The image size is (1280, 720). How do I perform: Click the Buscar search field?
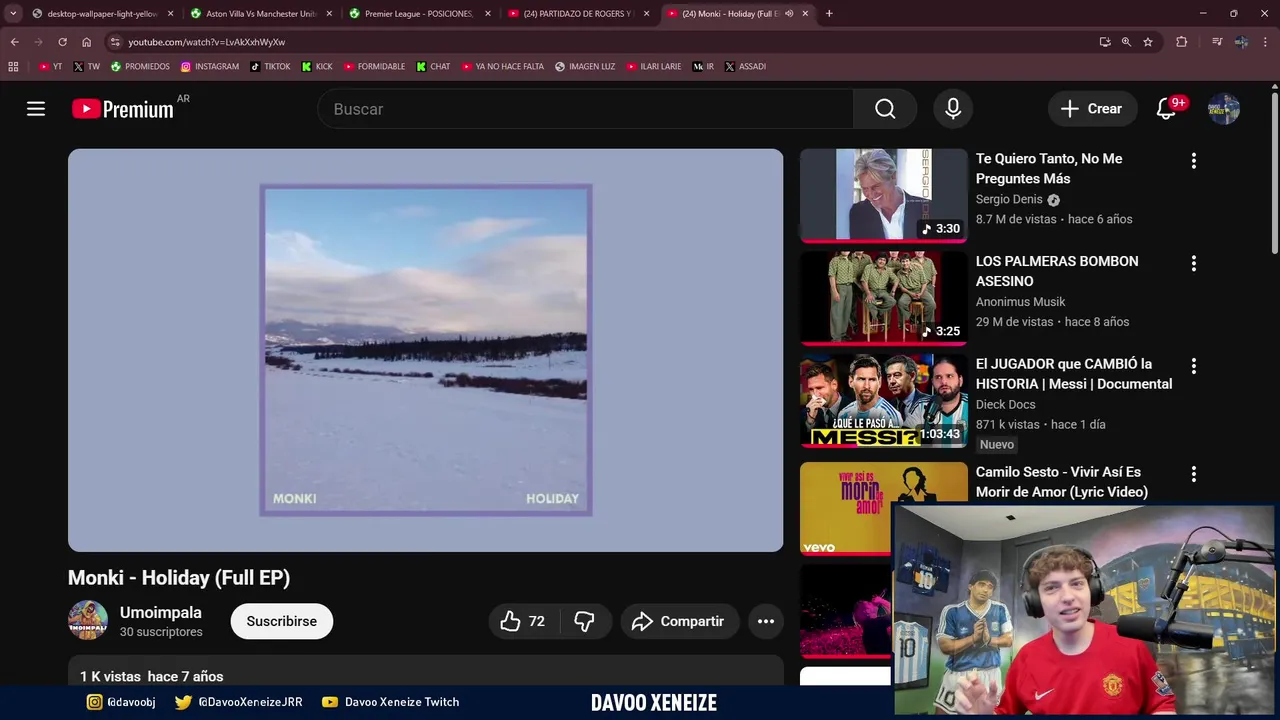click(x=586, y=109)
